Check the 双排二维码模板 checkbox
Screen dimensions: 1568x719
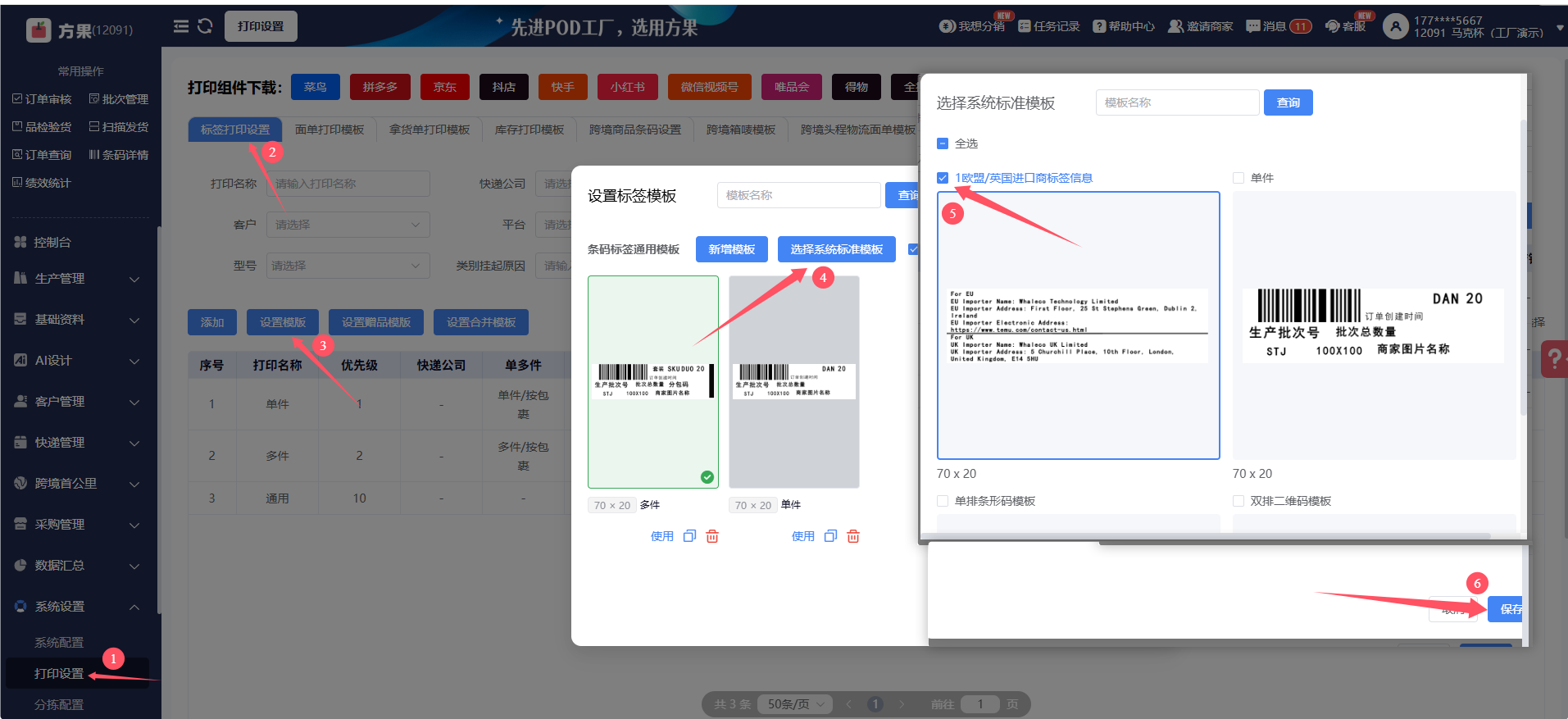pos(1238,501)
